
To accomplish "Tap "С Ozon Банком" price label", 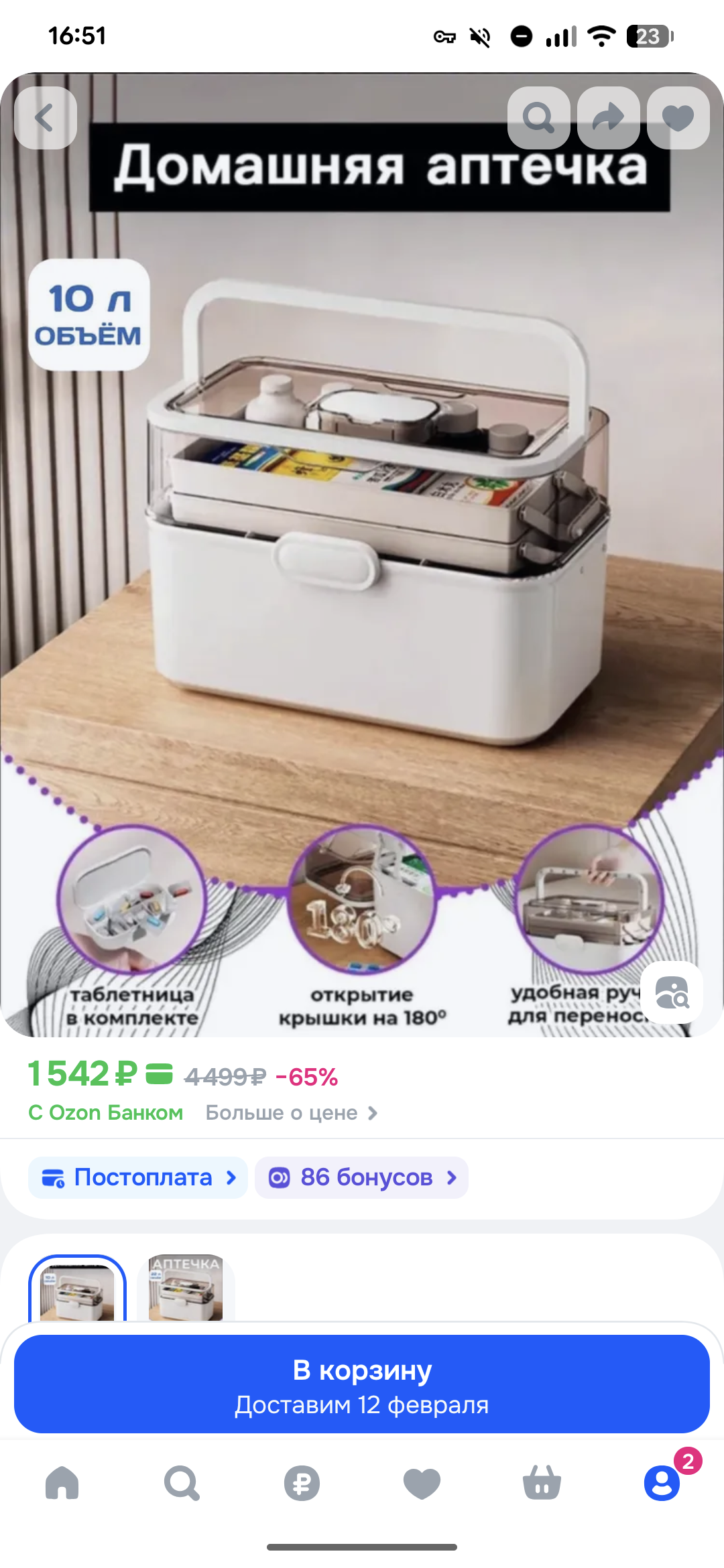I will 105,1112.
